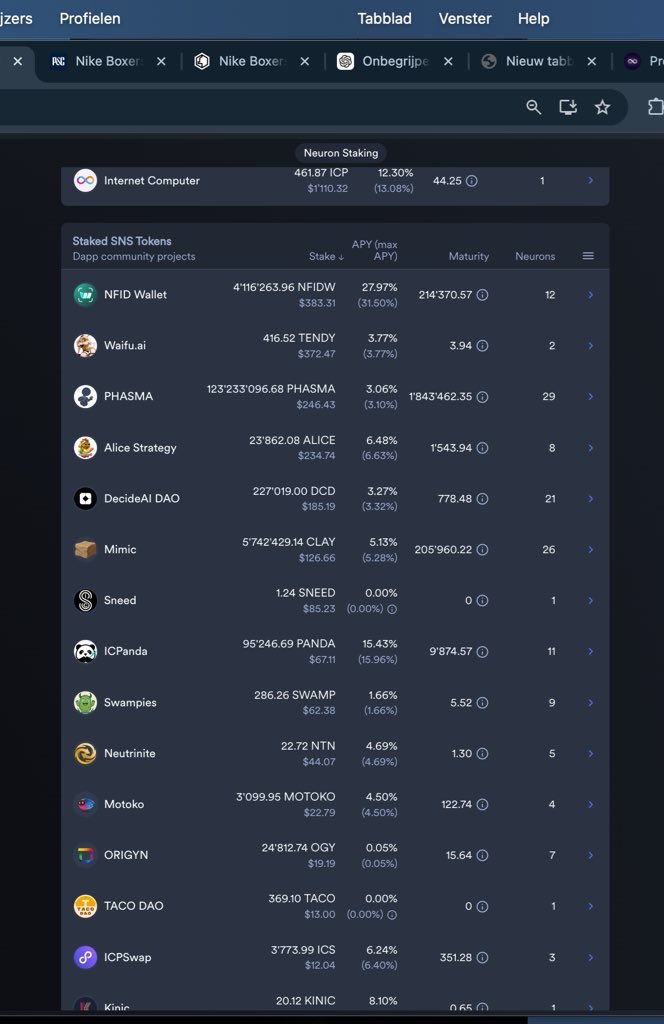Select the TACO DAO token logo

point(85,906)
